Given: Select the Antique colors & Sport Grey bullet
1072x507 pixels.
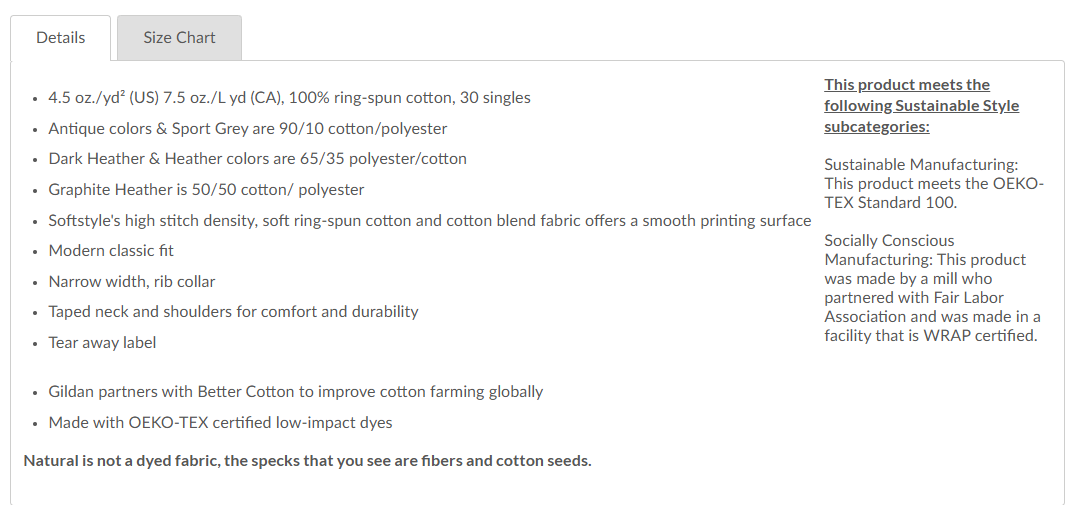Looking at the screenshot, I should (247, 129).
